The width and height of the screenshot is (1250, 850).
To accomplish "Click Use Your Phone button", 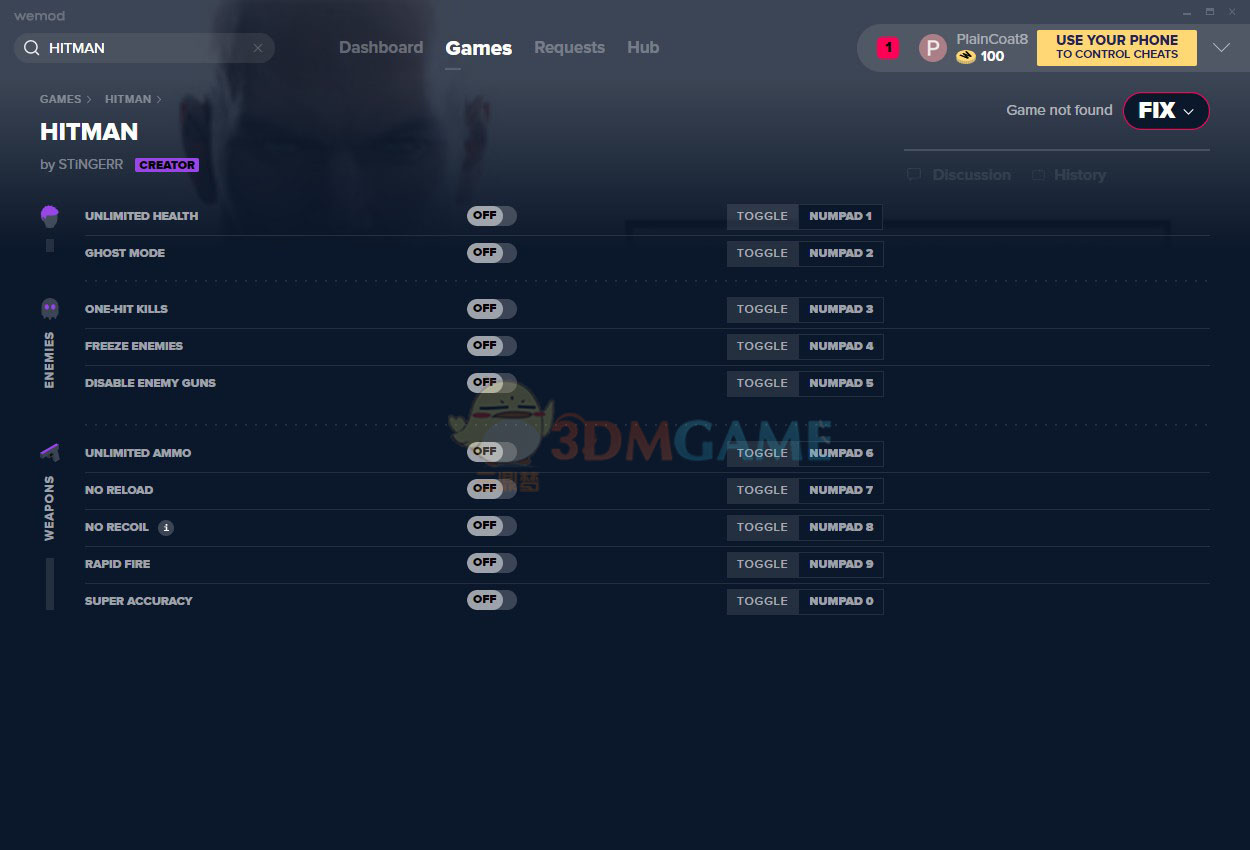I will (x=1116, y=48).
